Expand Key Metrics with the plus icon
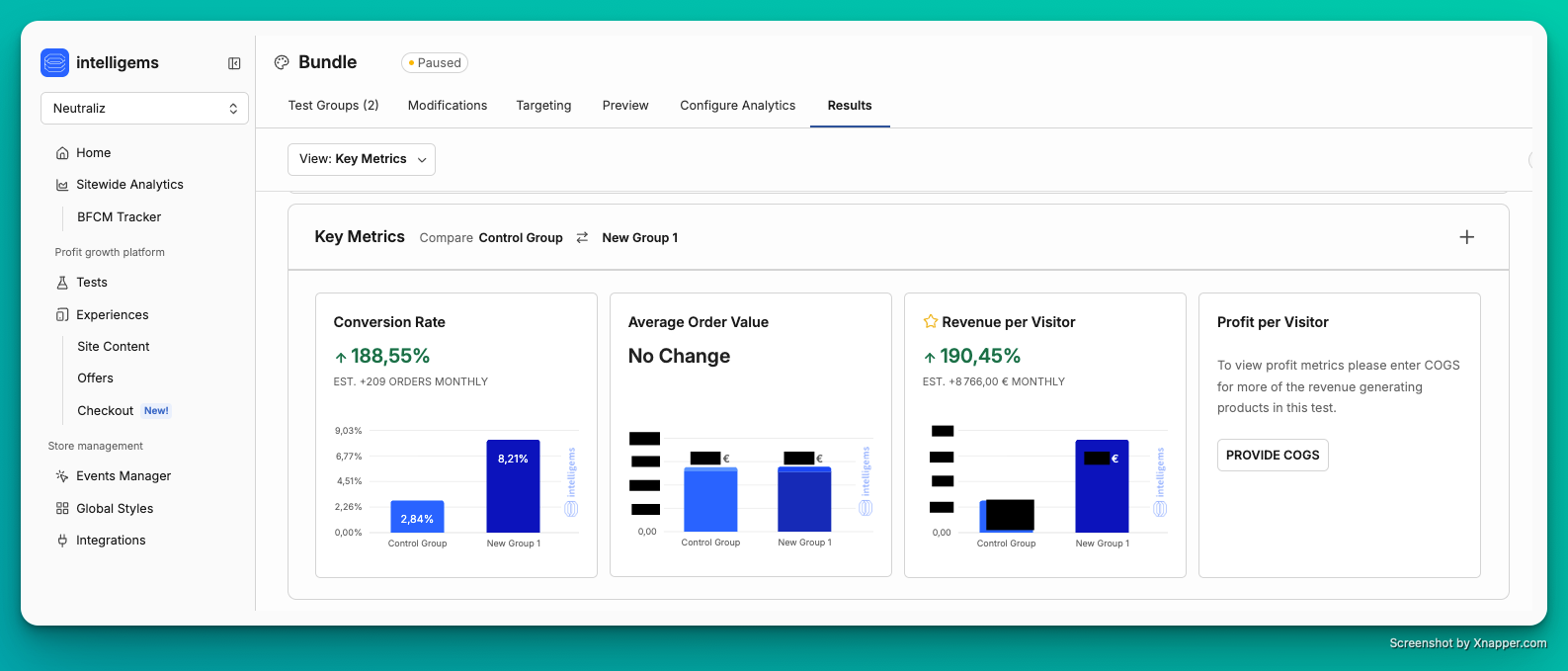This screenshot has width=1568, height=671. (1466, 237)
